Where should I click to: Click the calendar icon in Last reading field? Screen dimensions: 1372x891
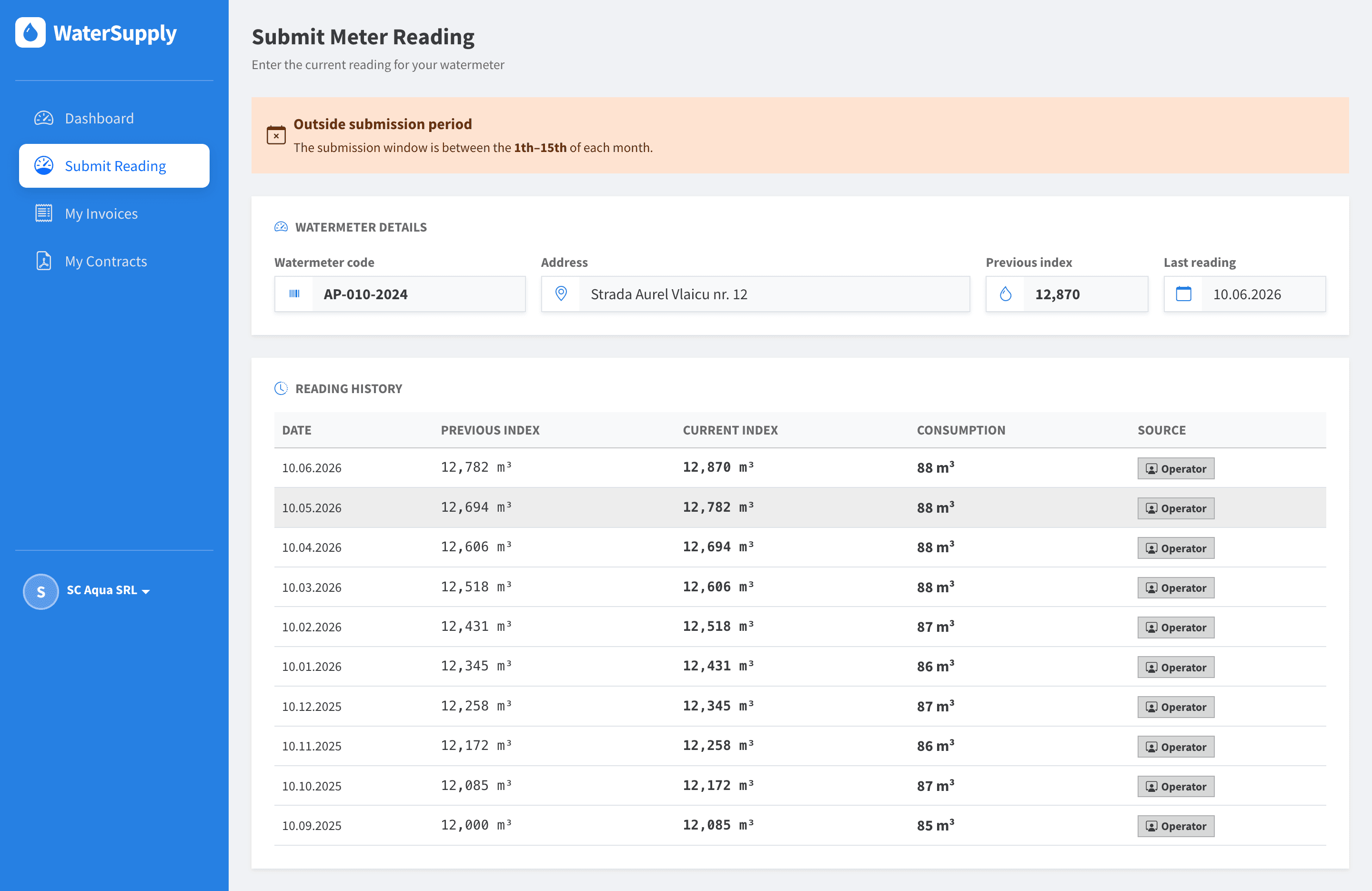[x=1183, y=294]
